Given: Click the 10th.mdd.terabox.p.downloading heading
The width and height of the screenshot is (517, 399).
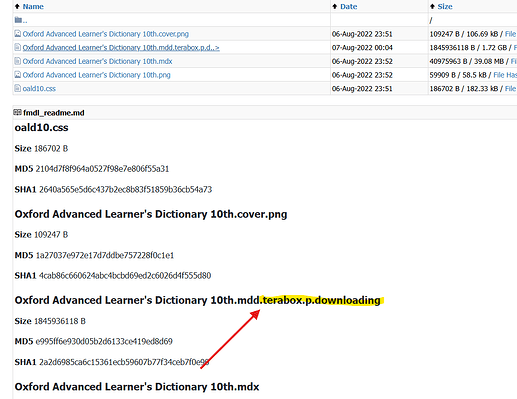Looking at the screenshot, I should click(197, 300).
